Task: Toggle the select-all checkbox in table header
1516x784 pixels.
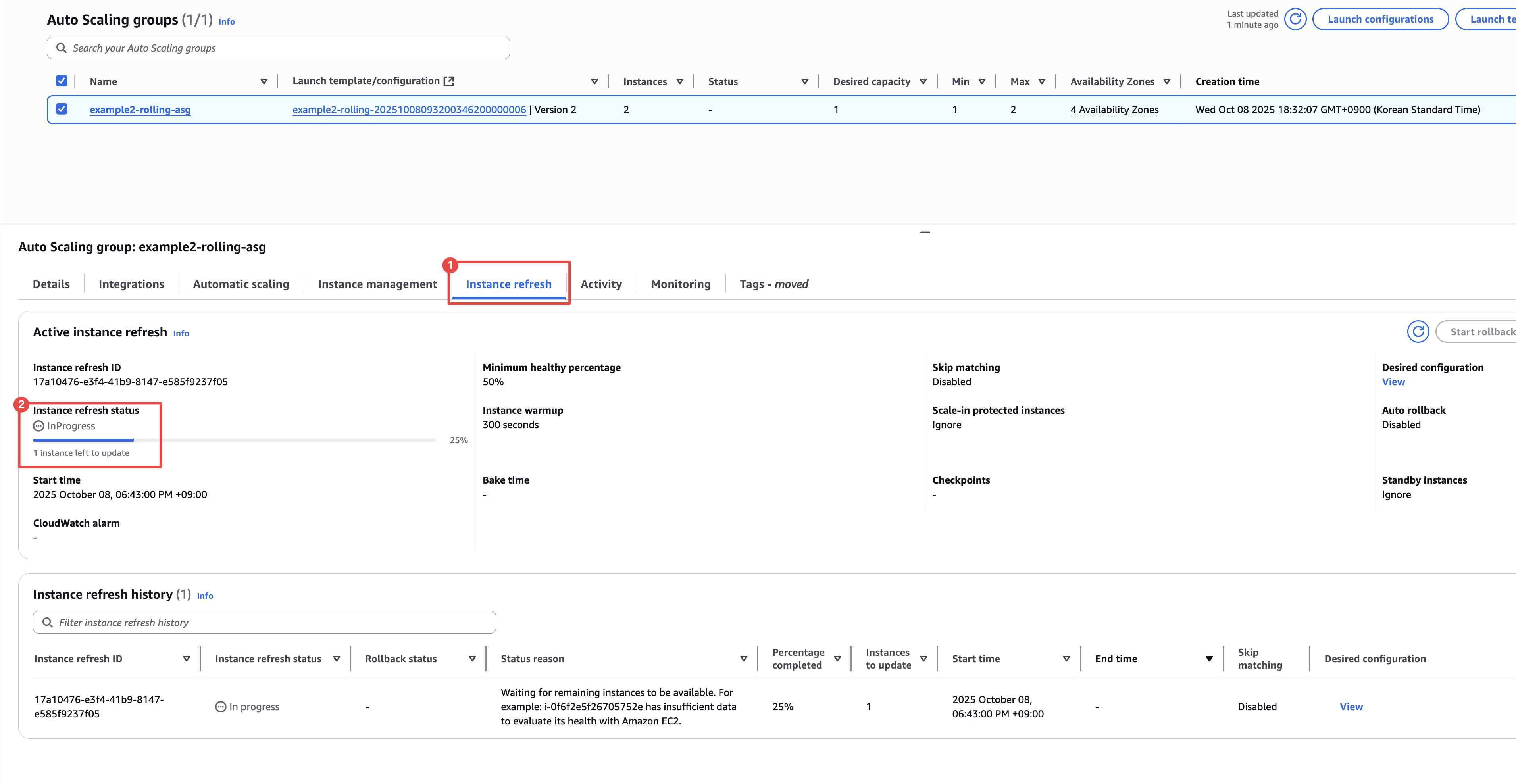Action: point(62,81)
